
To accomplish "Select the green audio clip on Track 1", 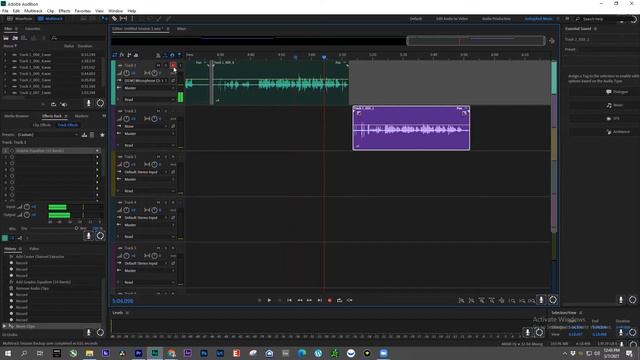I will [x=280, y=82].
